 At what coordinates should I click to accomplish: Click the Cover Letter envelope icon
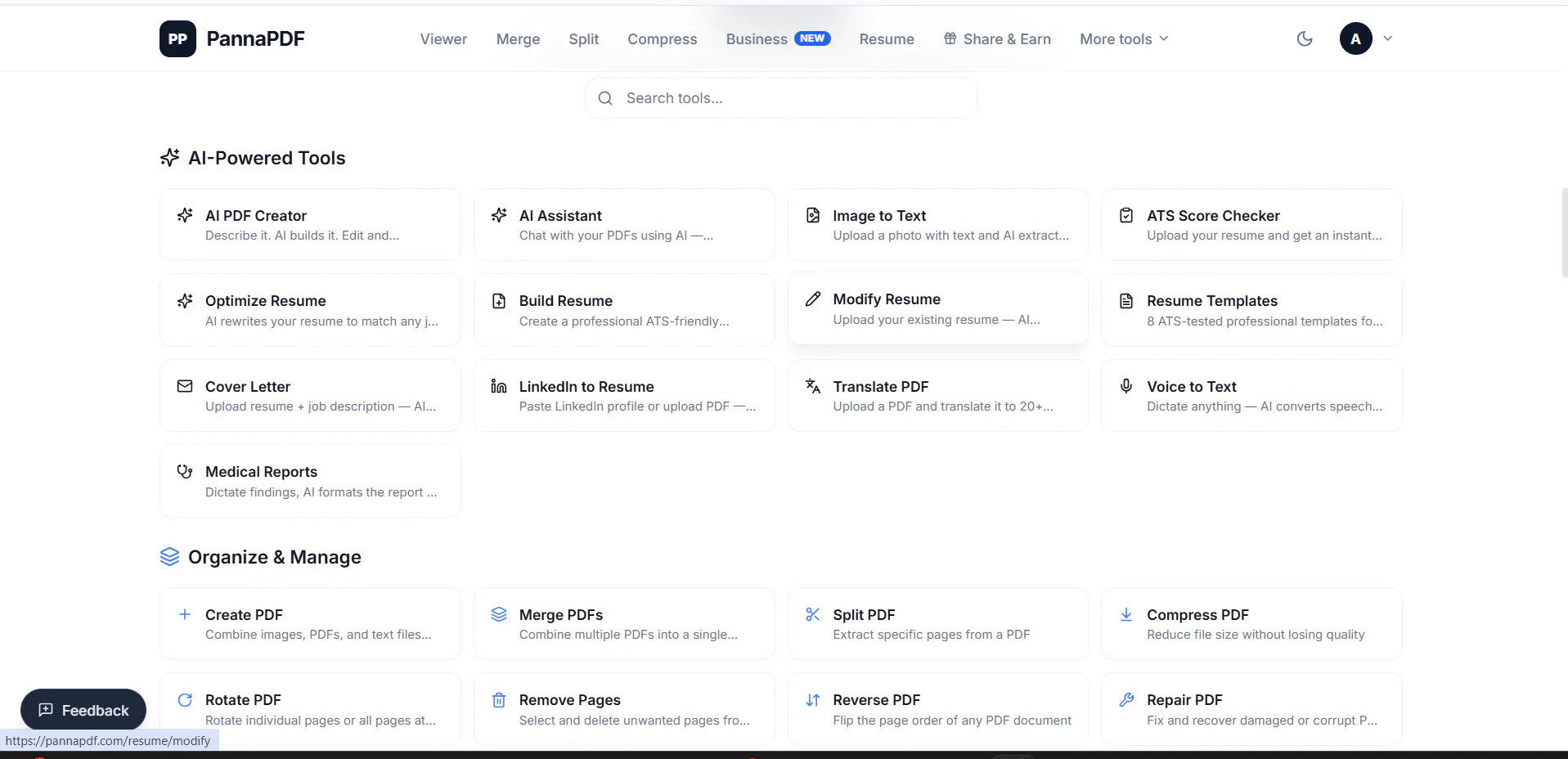click(x=185, y=386)
